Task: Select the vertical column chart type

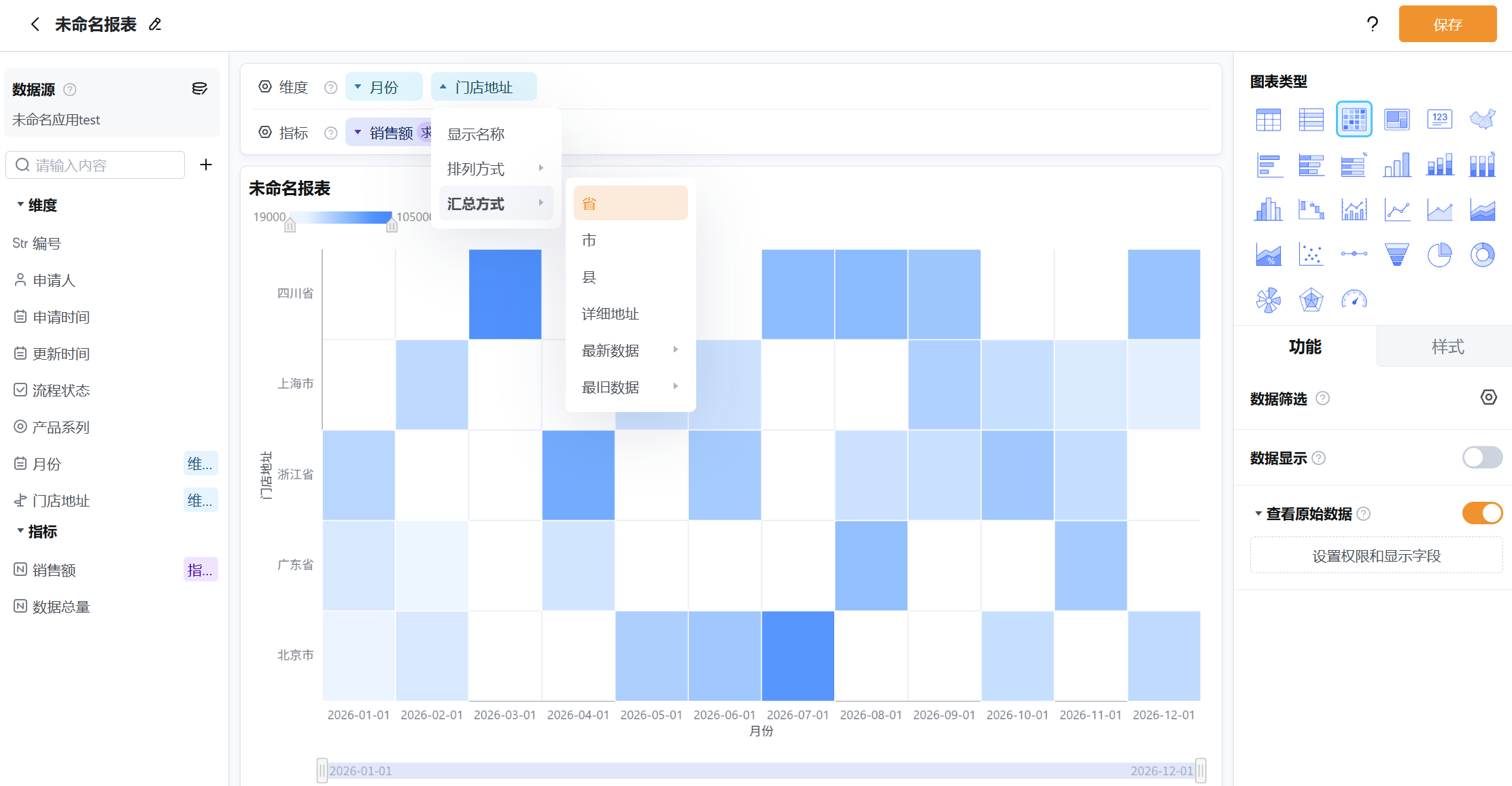Action: coord(1397,165)
